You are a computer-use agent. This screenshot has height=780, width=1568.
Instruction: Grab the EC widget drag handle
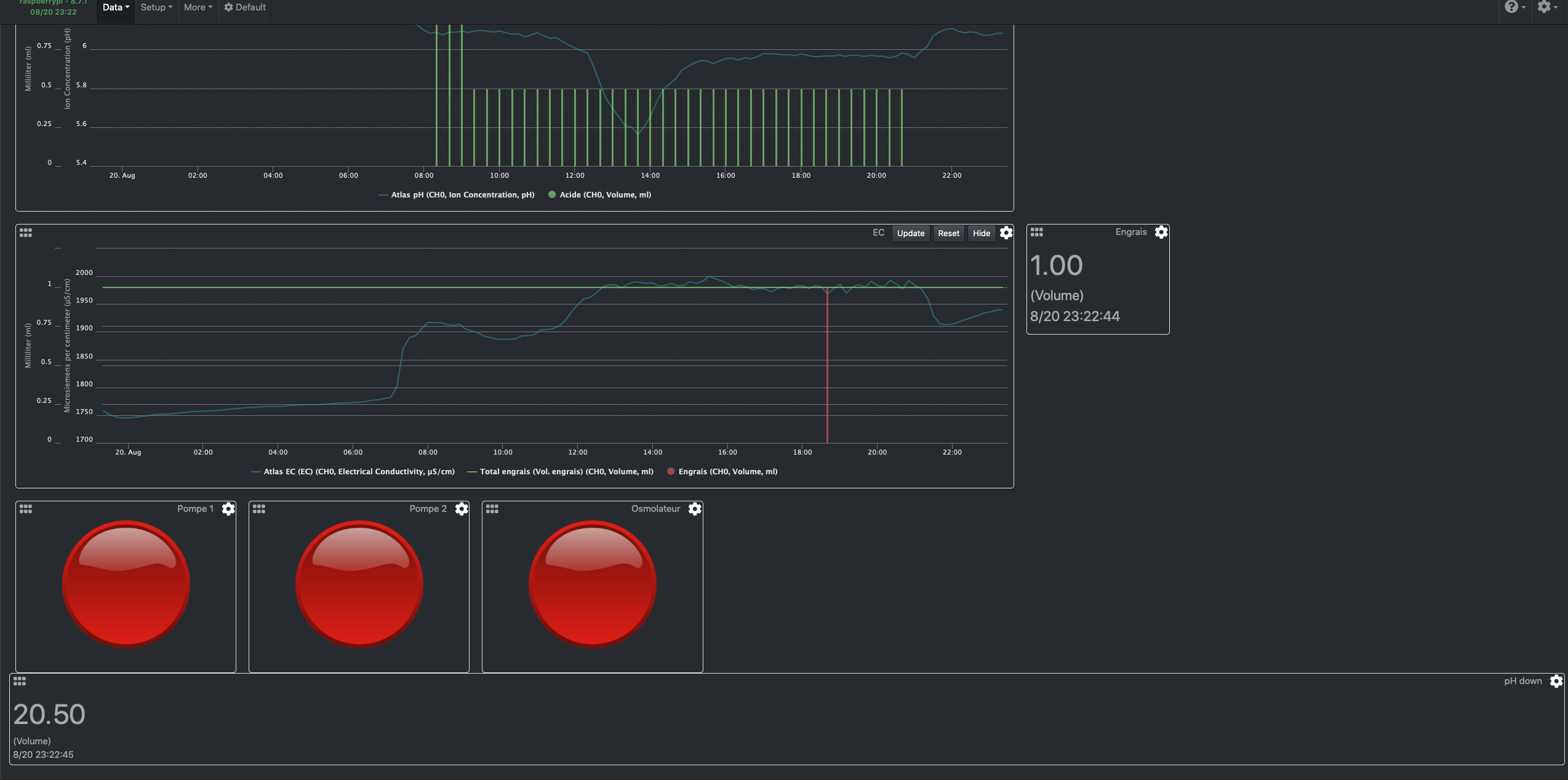[x=25, y=233]
